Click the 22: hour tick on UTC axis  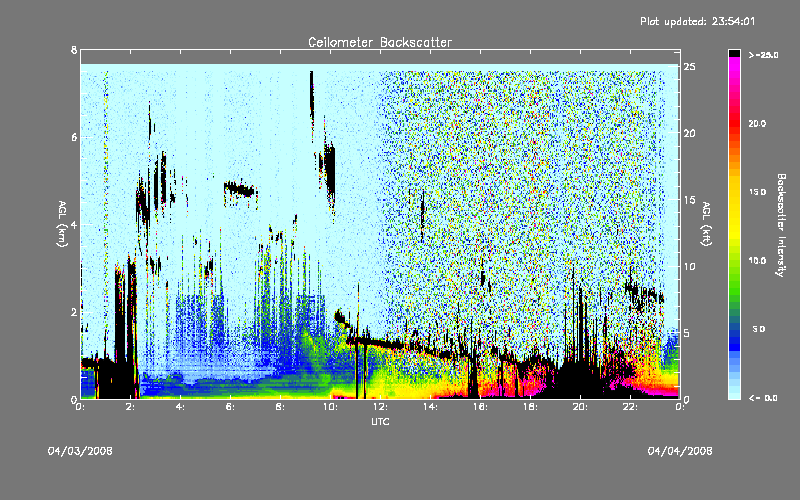tap(630, 407)
